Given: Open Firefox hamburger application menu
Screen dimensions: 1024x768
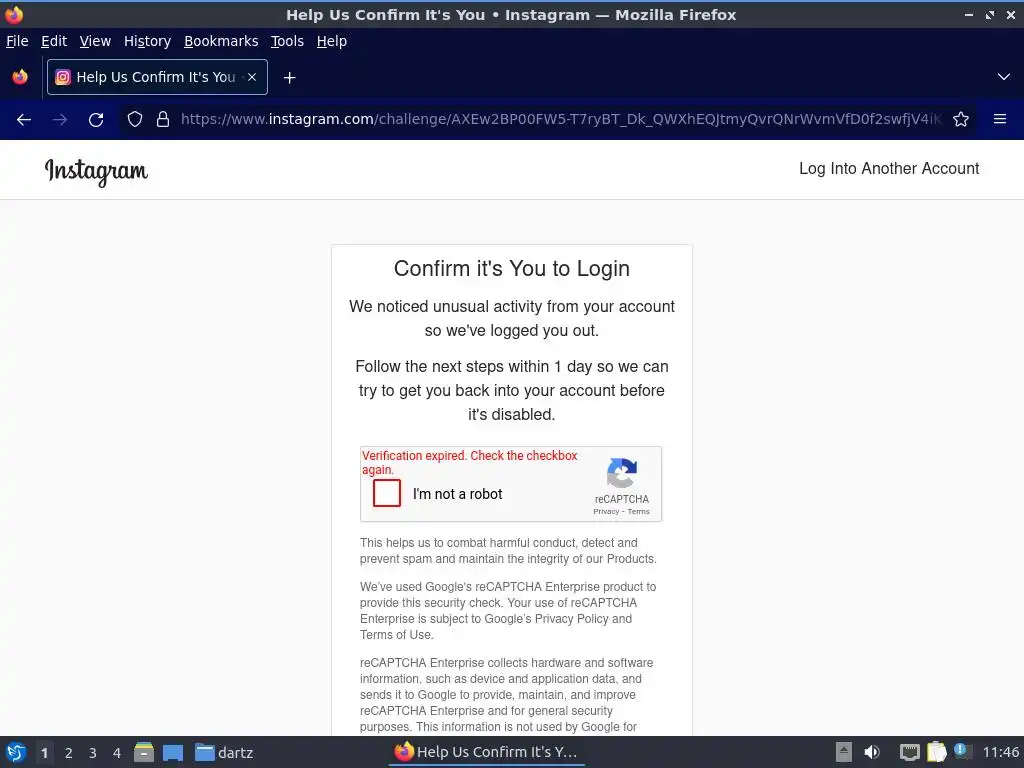Looking at the screenshot, I should click(999, 119).
